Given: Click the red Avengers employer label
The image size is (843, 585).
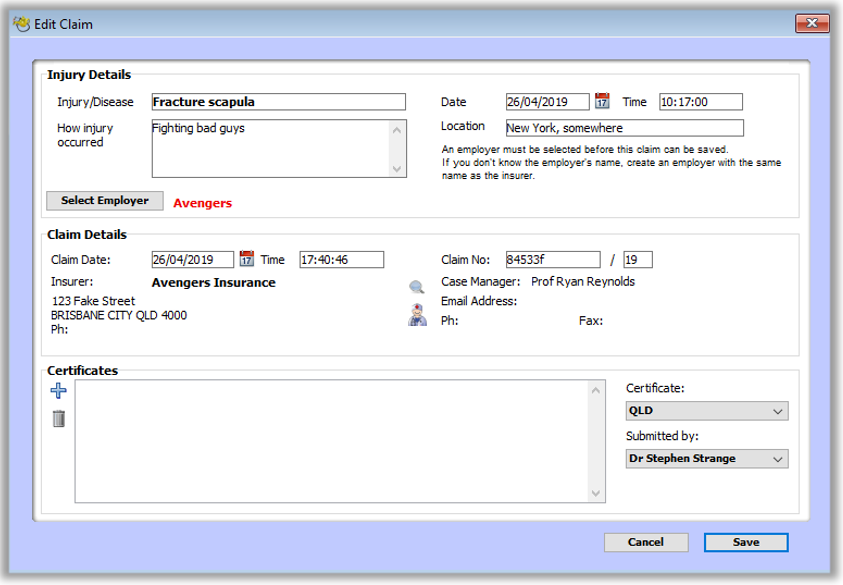Looking at the screenshot, I should (202, 202).
